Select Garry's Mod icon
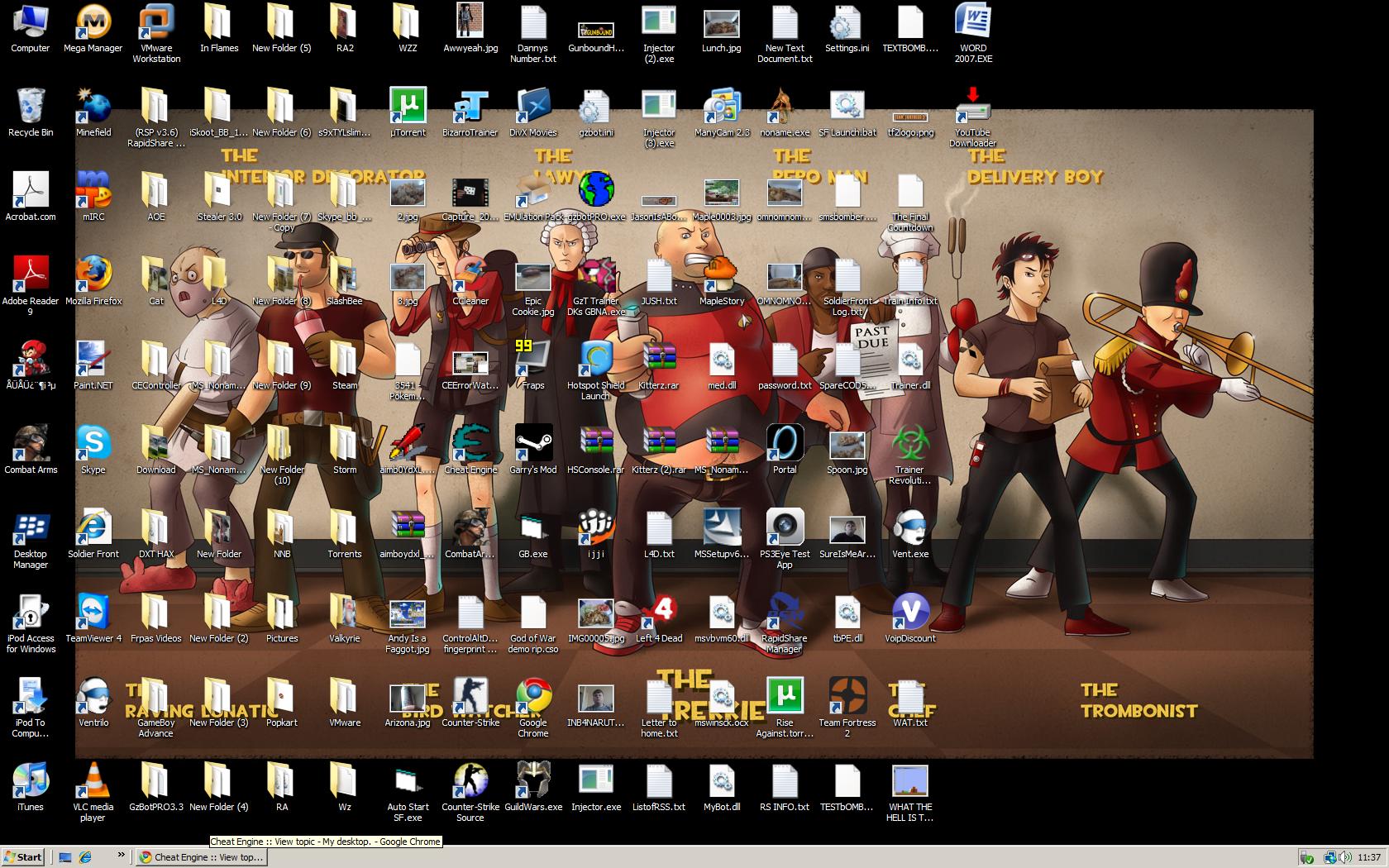This screenshot has height=868, width=1389. click(533, 451)
